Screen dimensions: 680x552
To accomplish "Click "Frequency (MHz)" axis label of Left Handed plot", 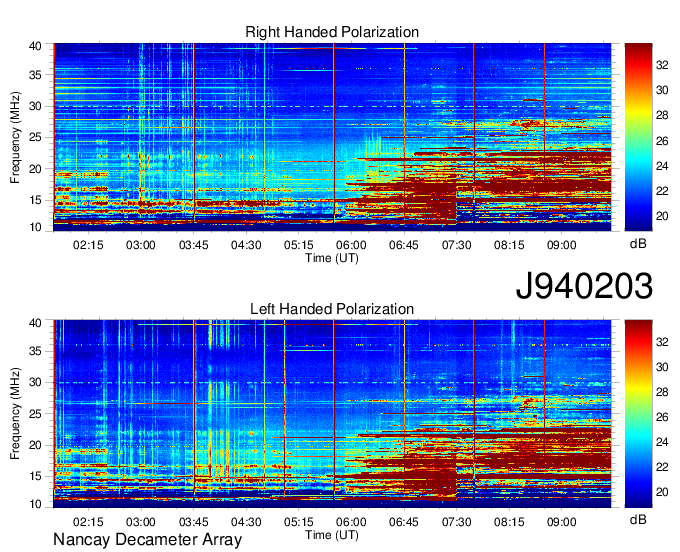I will [x=15, y=414].
